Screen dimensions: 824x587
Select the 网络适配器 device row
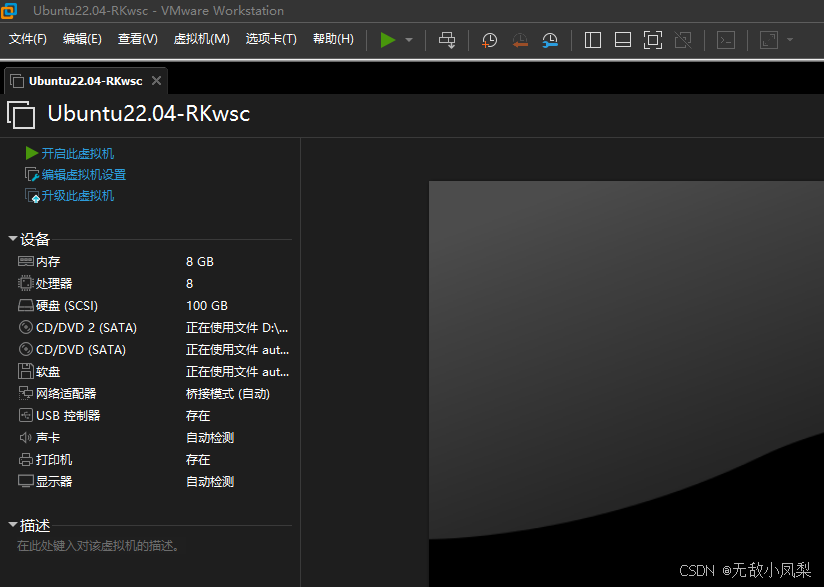coord(153,394)
